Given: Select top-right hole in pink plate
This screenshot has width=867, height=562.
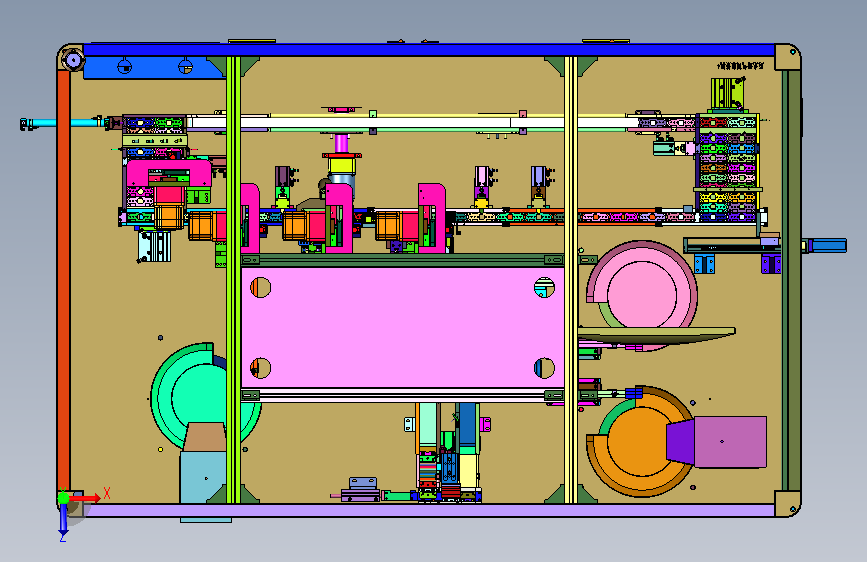Looking at the screenshot, I should (544, 288).
